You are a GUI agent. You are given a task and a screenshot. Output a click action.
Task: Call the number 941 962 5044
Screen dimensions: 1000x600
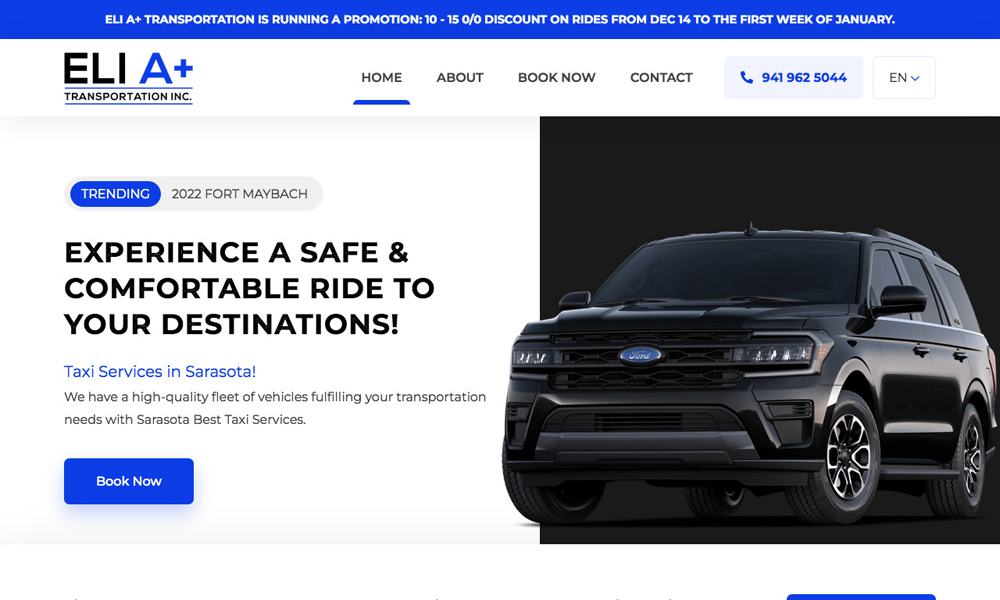click(x=793, y=78)
